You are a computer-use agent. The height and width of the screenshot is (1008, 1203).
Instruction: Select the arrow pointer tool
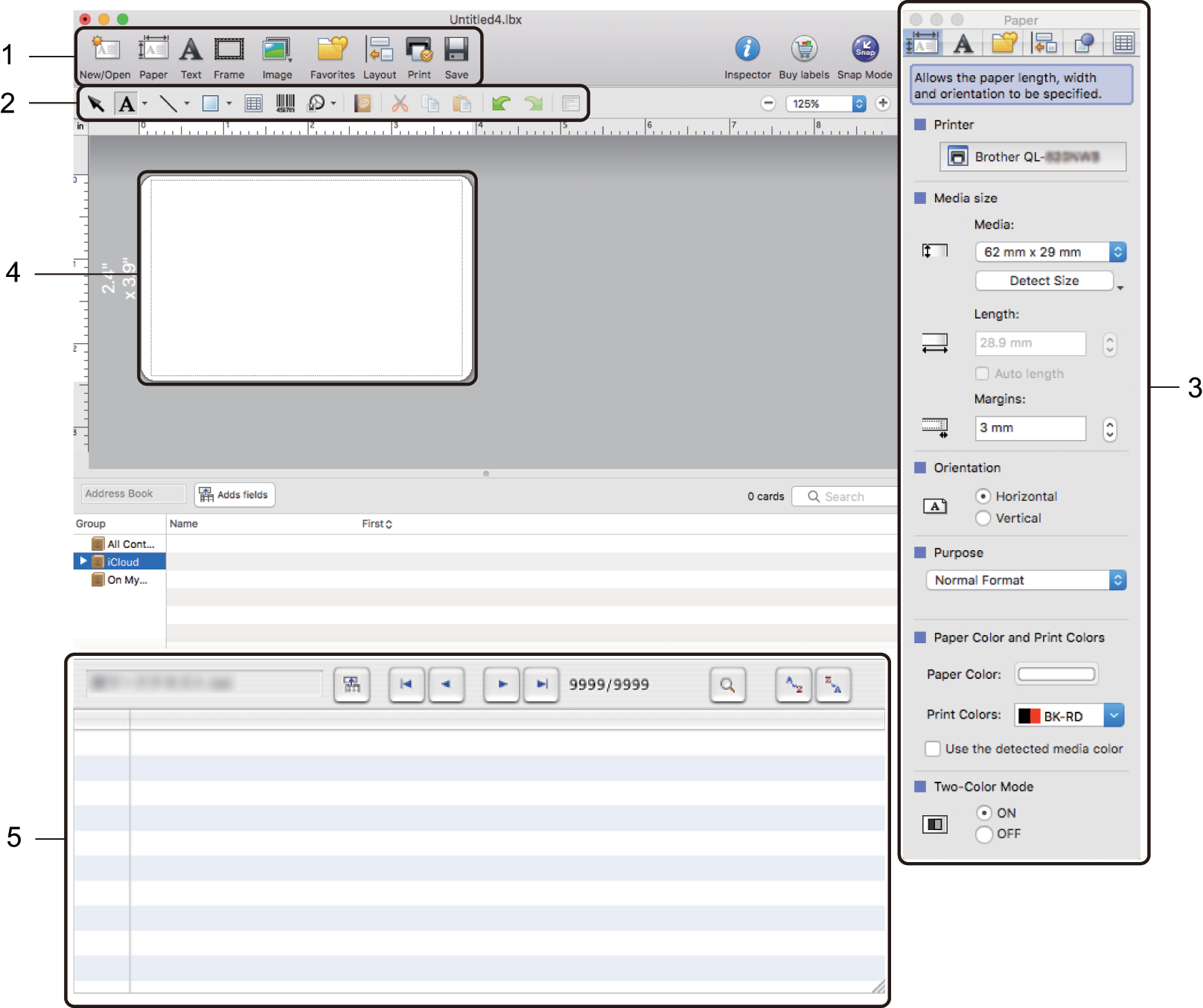95,103
